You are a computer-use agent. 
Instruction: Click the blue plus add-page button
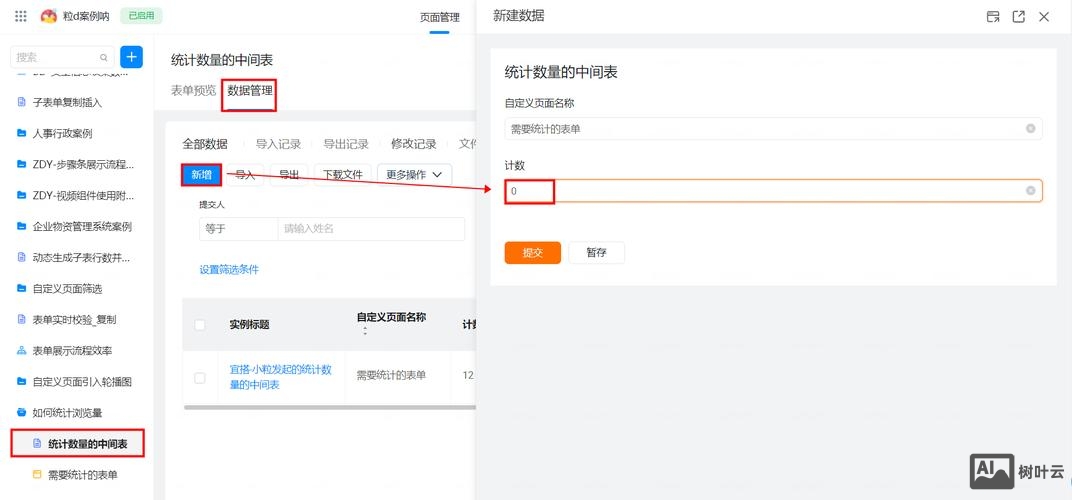[x=131, y=57]
